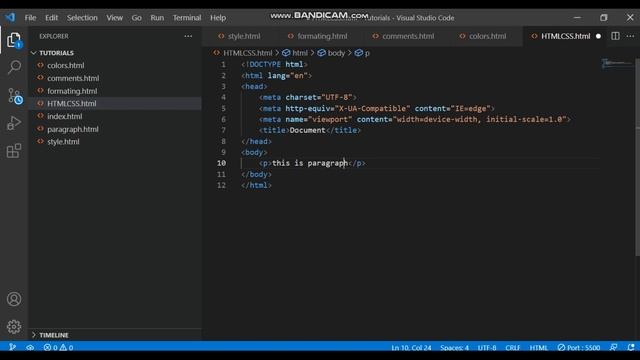Open Explorer views and more actions ellipsis

188,36
